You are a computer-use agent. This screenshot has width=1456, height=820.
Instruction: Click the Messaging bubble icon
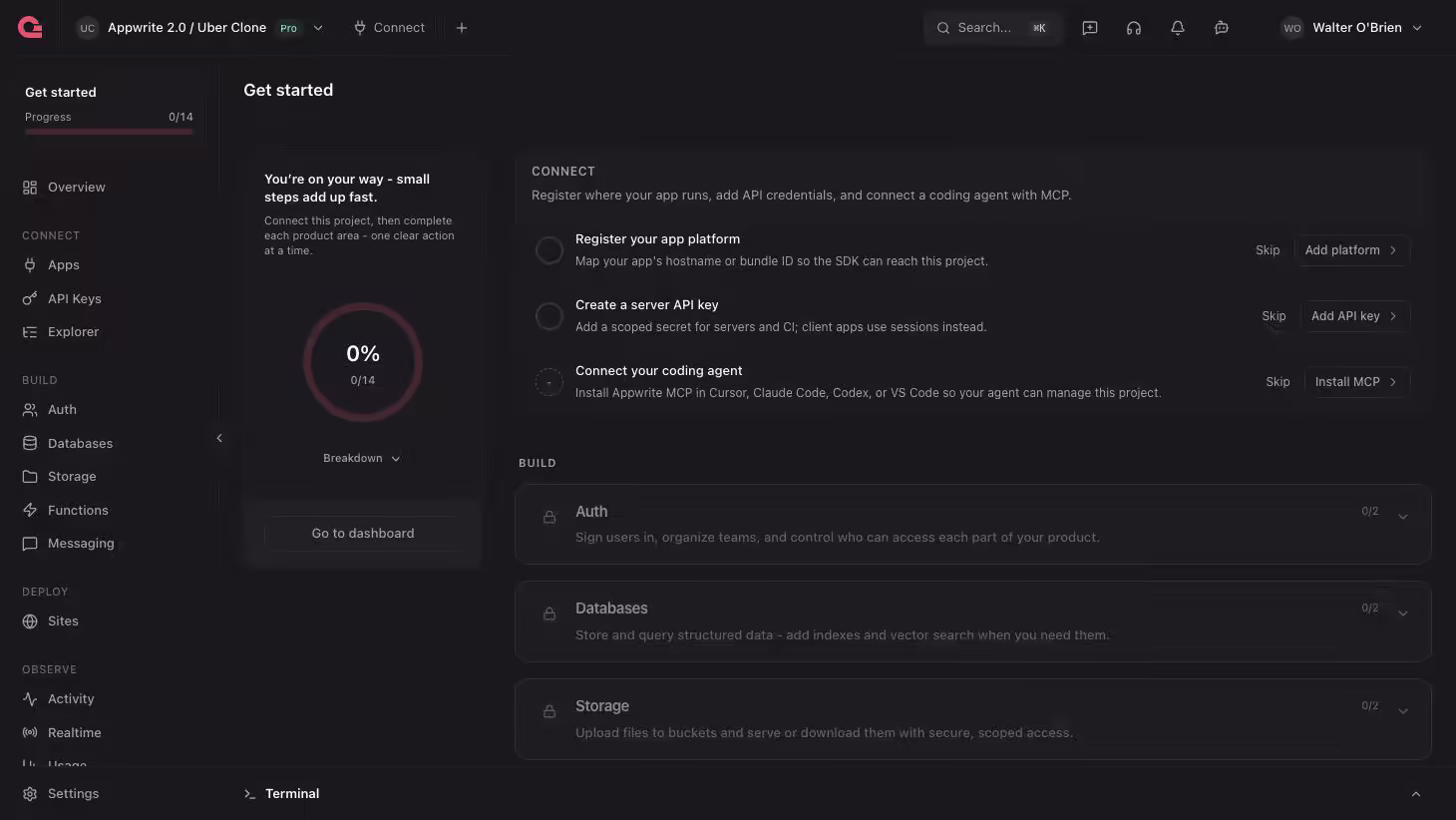pyautogui.click(x=30, y=544)
